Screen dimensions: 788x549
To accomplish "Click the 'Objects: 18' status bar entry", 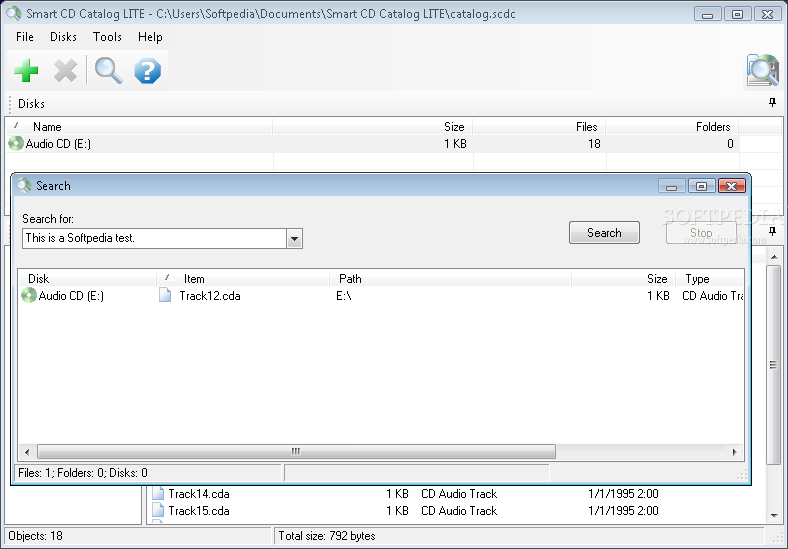I will (35, 535).
